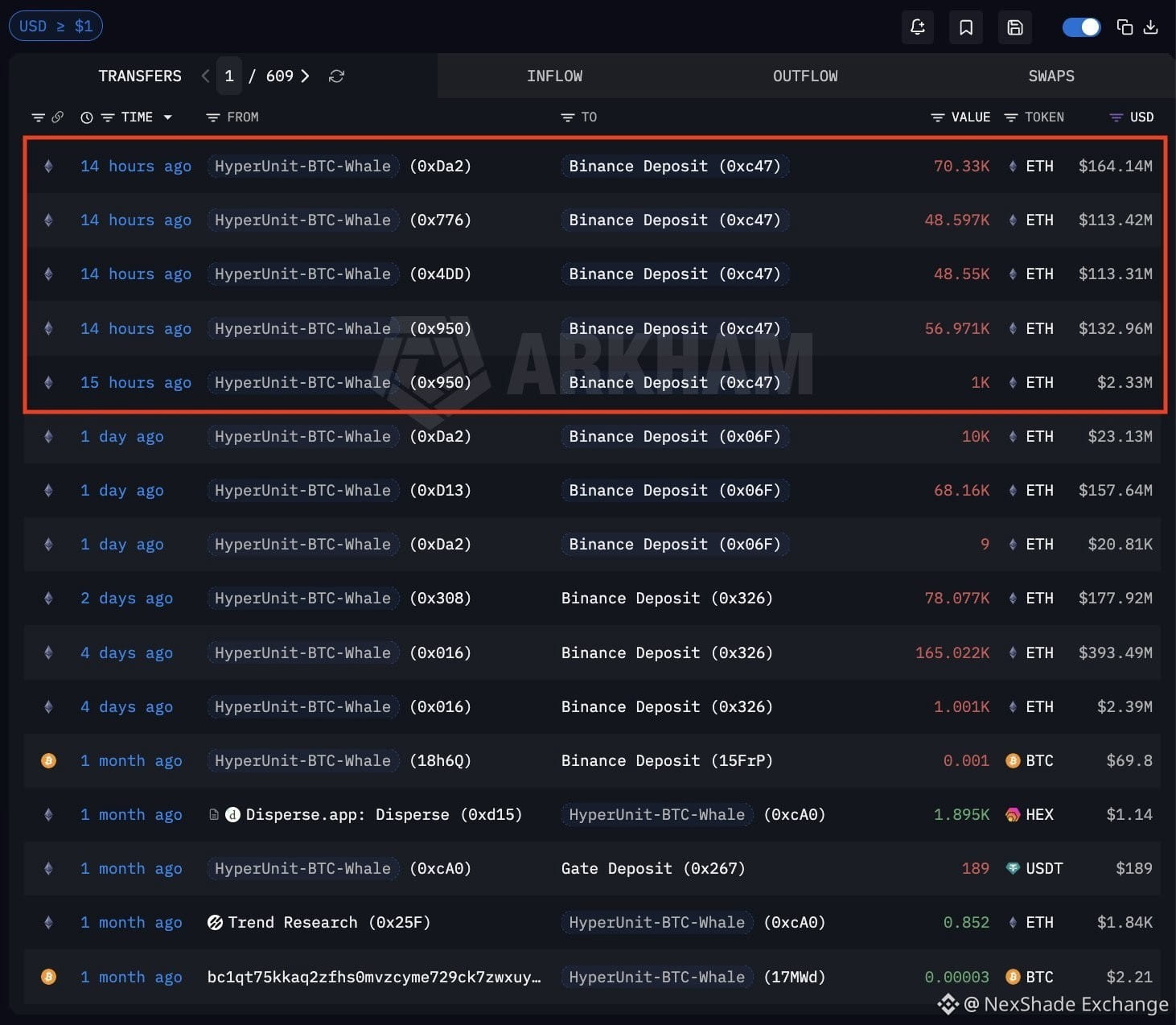
Task: Click the orange Bitcoin chain icon in the (18h6Q) row
Action: (x=48, y=760)
